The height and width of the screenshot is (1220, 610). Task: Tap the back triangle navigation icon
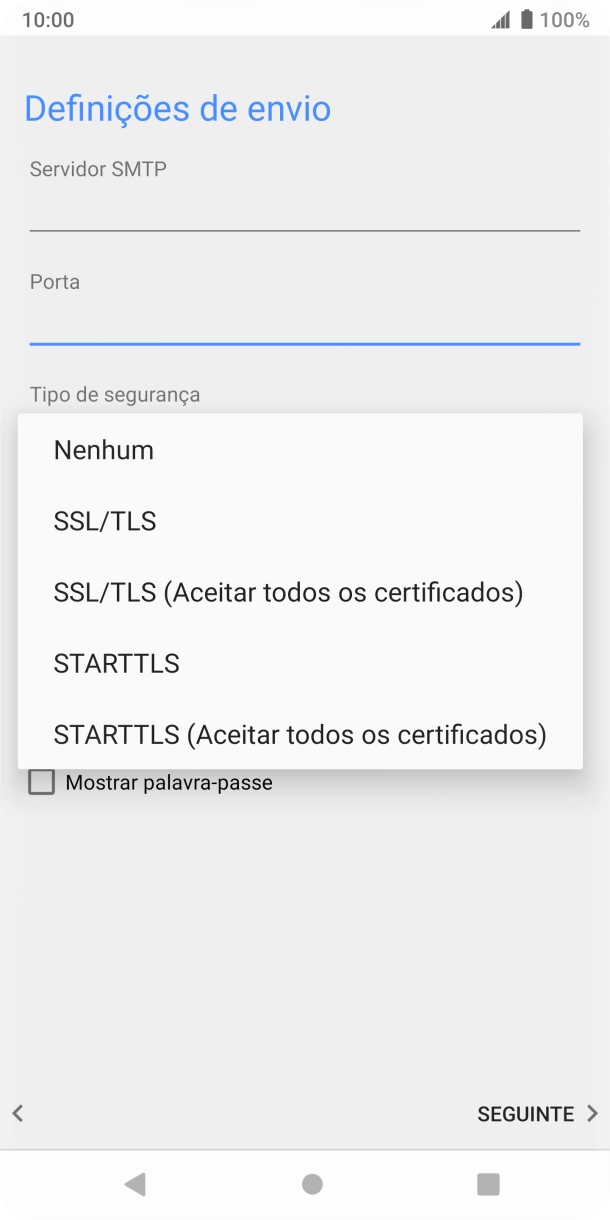tap(136, 1184)
